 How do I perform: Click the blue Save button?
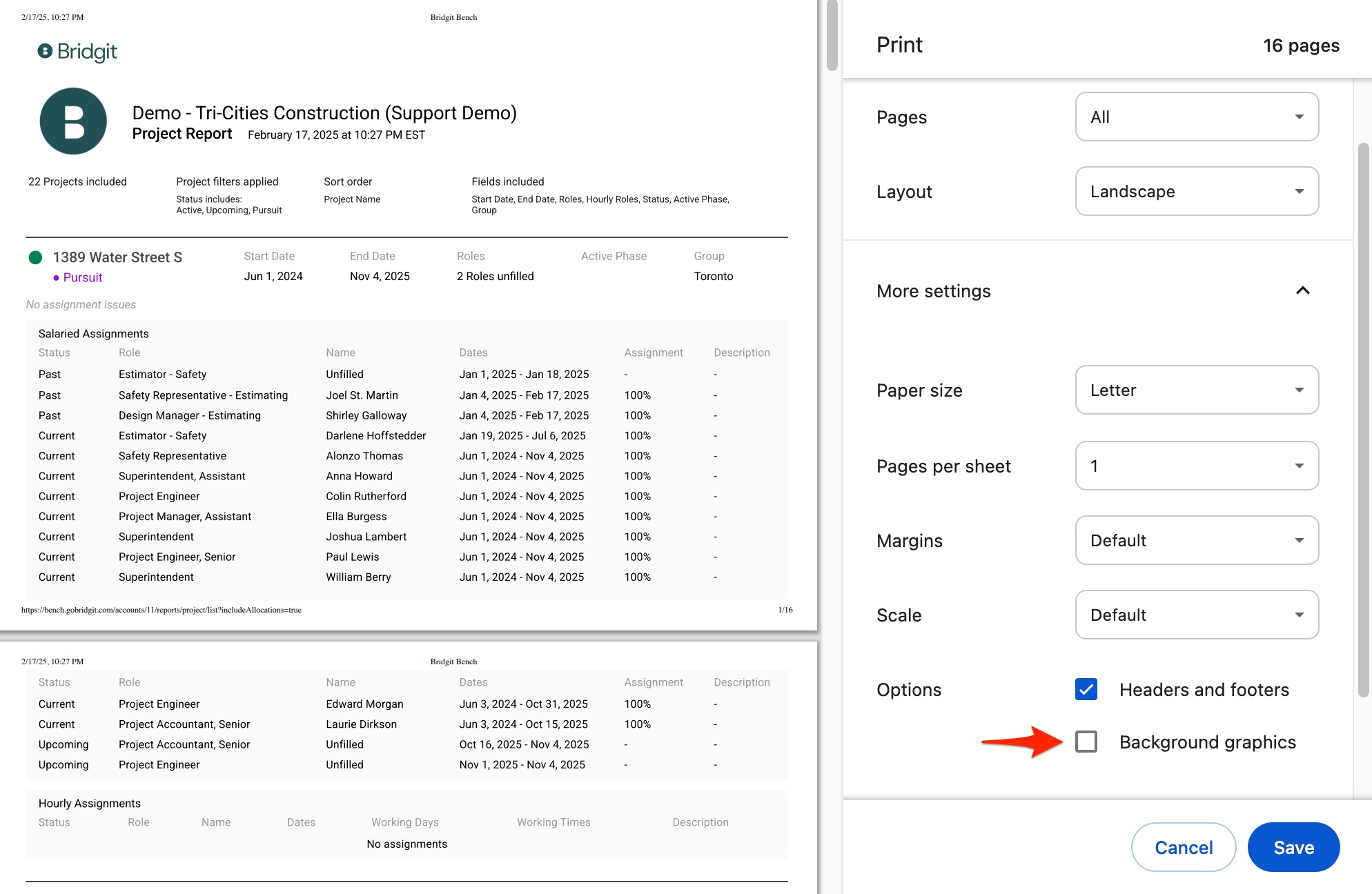point(1293,847)
